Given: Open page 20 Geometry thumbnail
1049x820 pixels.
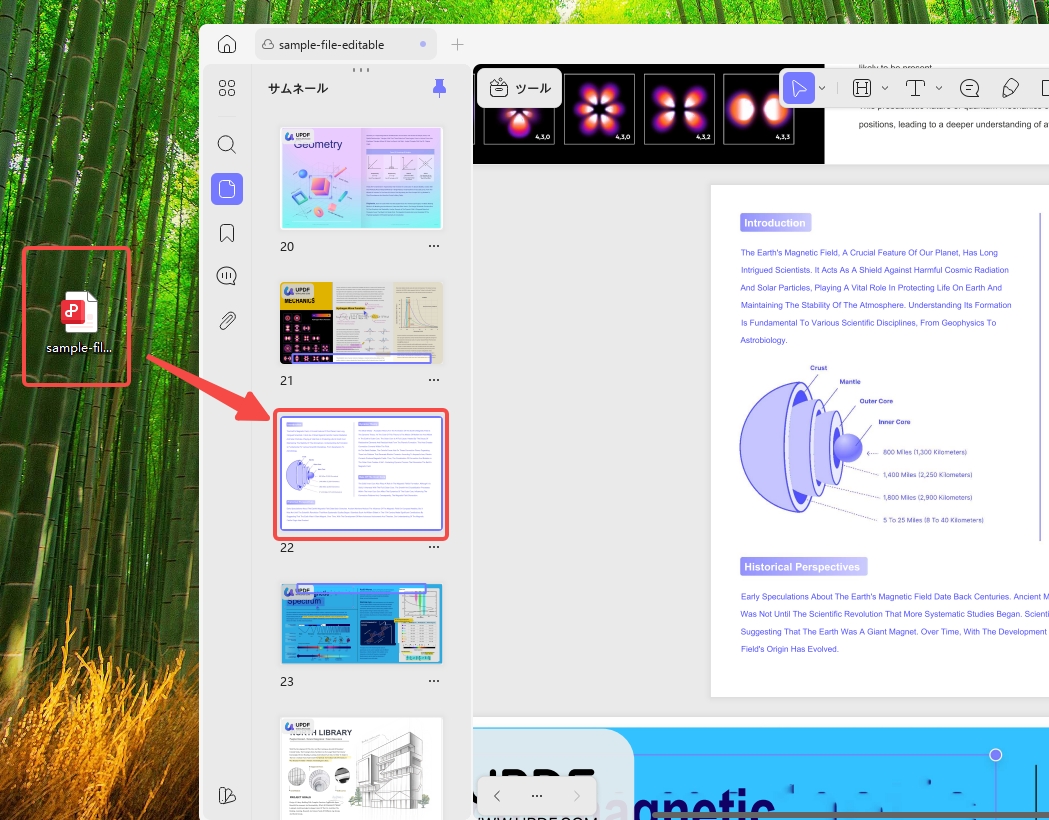Looking at the screenshot, I should 361,179.
